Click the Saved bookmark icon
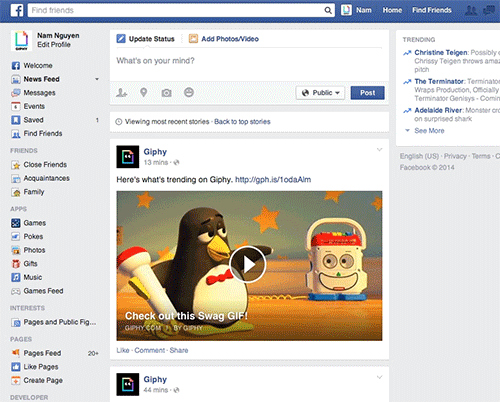 coord(16,120)
